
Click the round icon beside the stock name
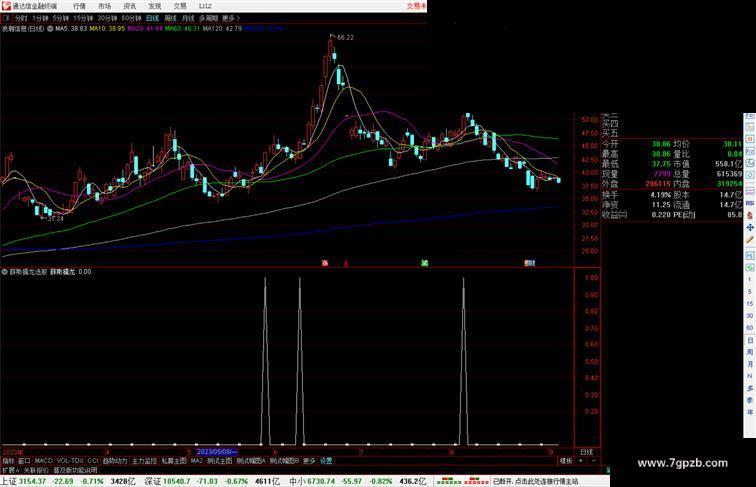(50, 29)
